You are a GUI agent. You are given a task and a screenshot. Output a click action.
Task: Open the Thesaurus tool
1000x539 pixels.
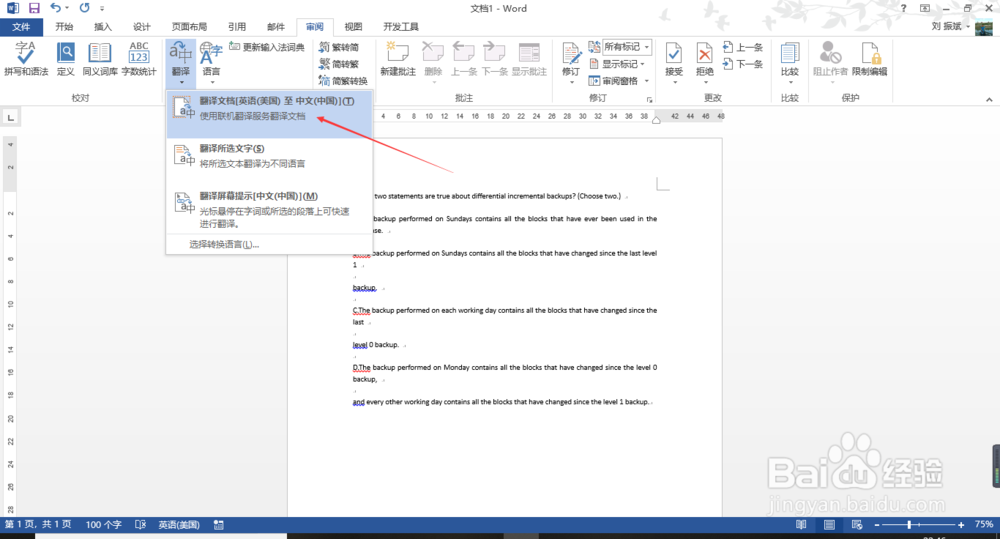pos(99,59)
